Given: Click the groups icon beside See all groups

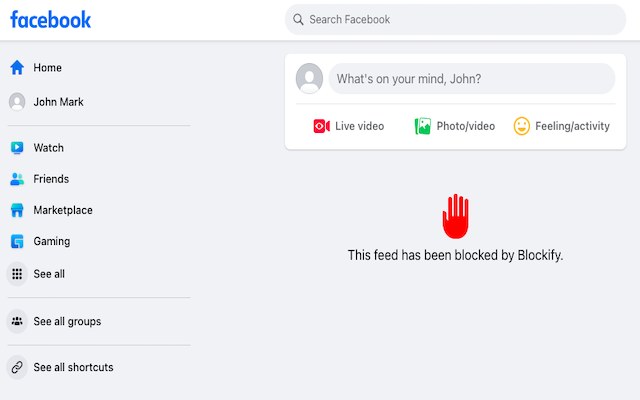Looking at the screenshot, I should click(17, 321).
